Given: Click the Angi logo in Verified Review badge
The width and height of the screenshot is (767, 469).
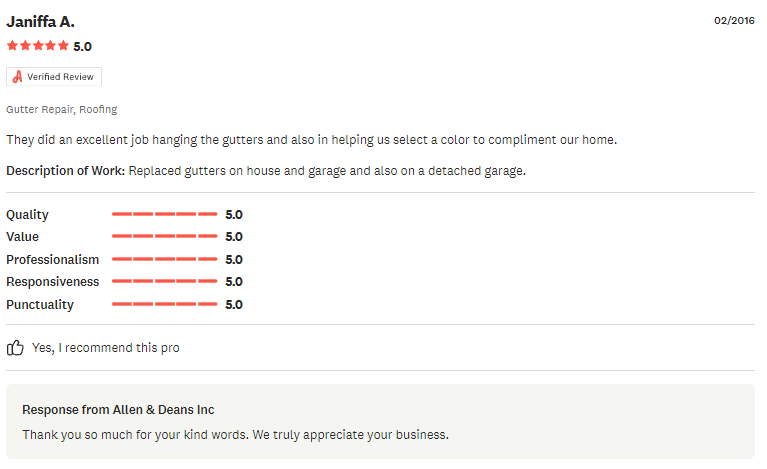Looking at the screenshot, I should 18,77.
